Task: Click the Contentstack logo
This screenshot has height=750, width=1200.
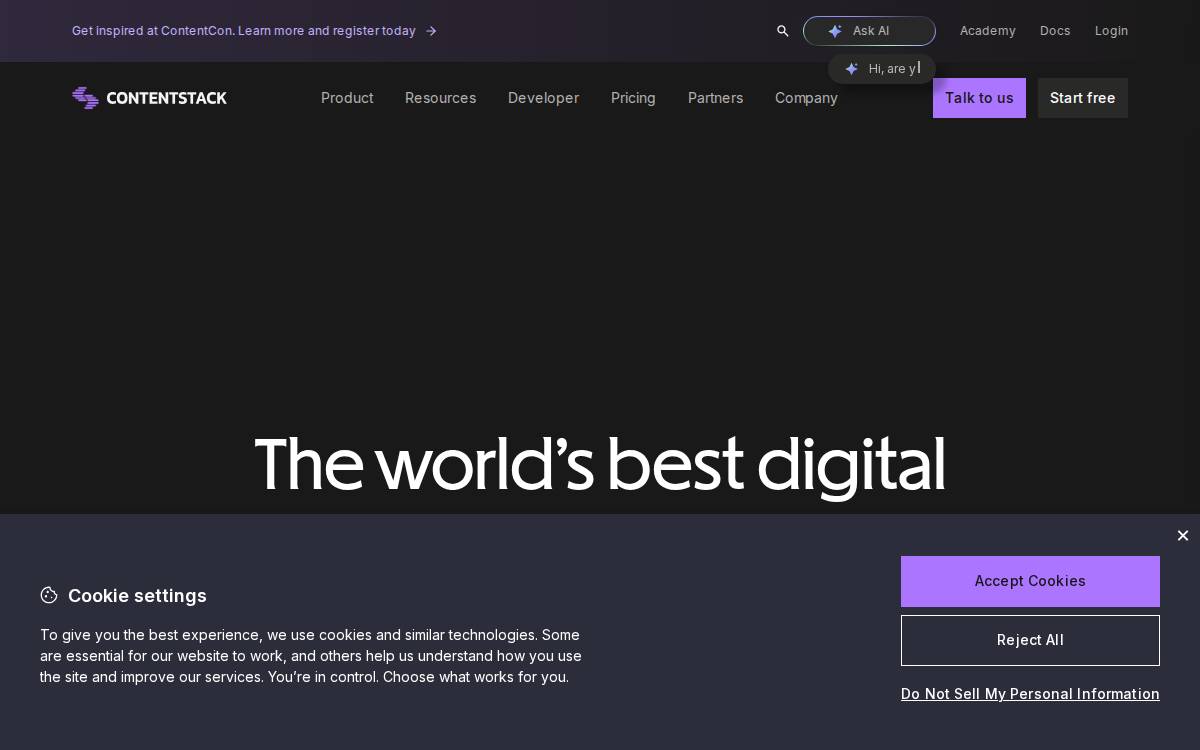Action: click(x=150, y=98)
